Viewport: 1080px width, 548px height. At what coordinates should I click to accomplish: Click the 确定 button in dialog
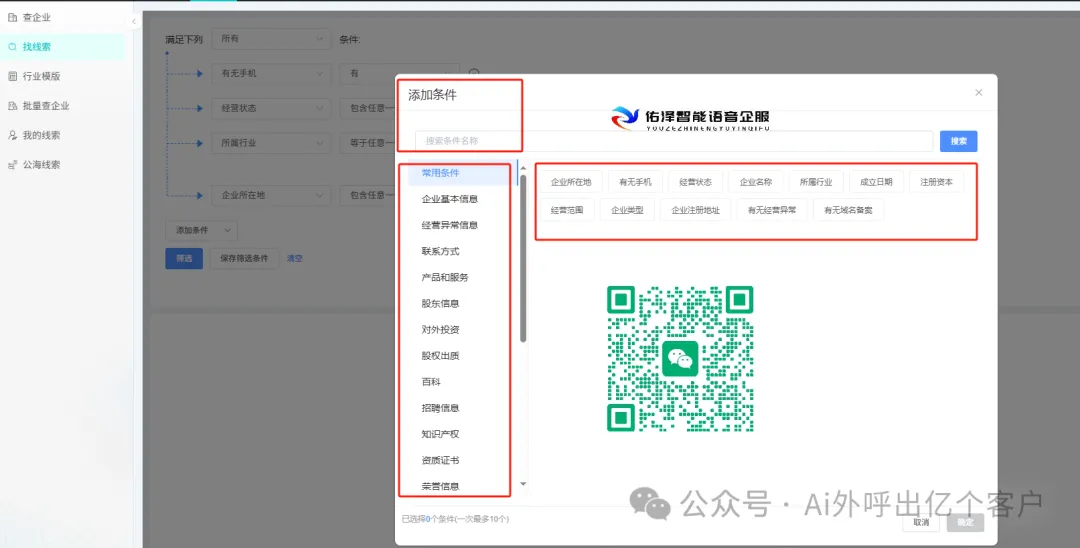coord(966,523)
